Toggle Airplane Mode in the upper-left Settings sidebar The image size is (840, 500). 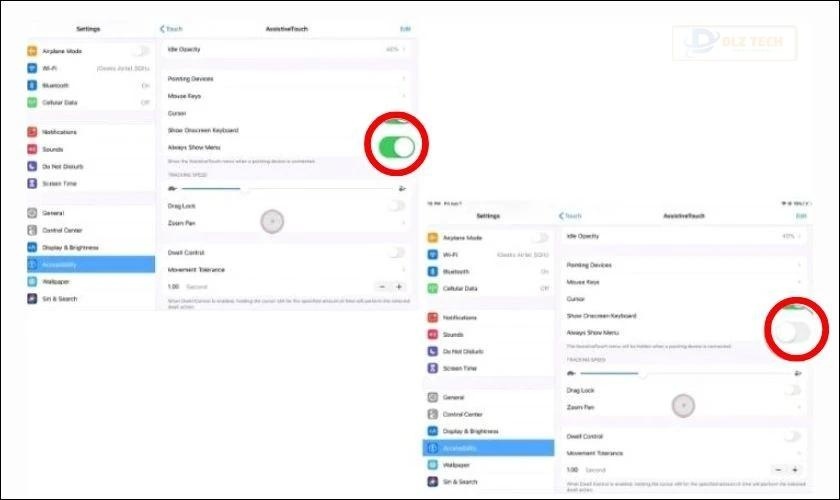tap(143, 50)
